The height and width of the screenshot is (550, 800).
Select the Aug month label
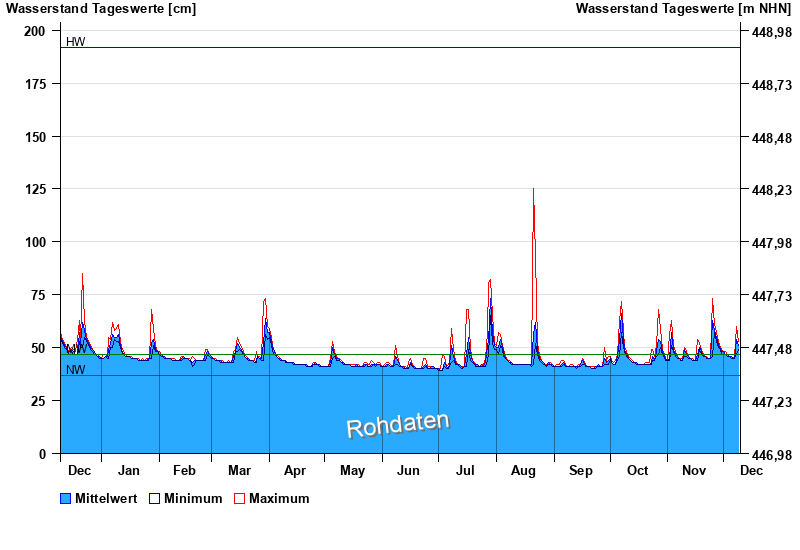point(523,470)
